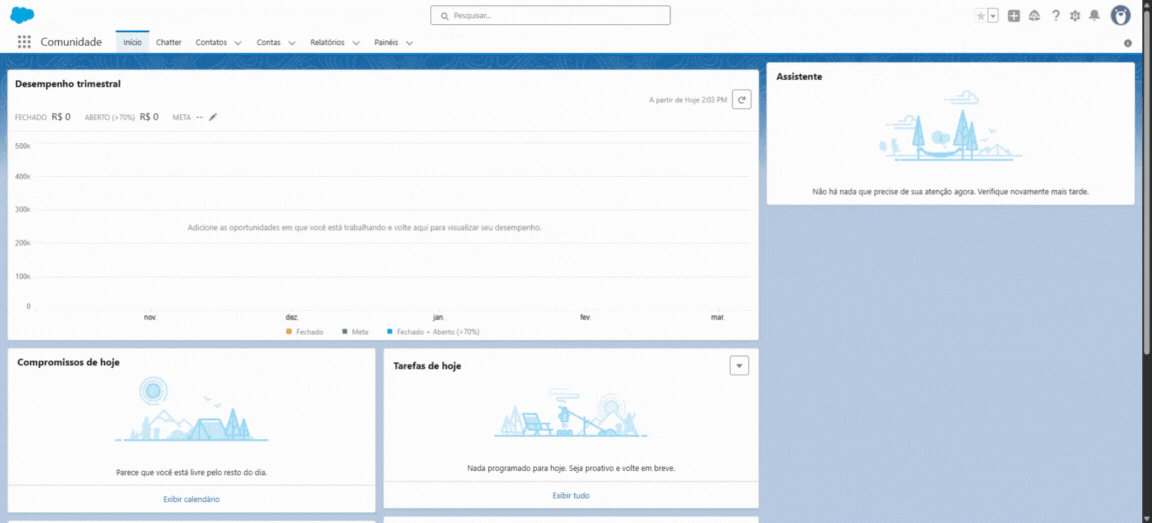1152x523 pixels.
Task: Open the Tarefas de hoje filter dropdown
Action: click(739, 366)
